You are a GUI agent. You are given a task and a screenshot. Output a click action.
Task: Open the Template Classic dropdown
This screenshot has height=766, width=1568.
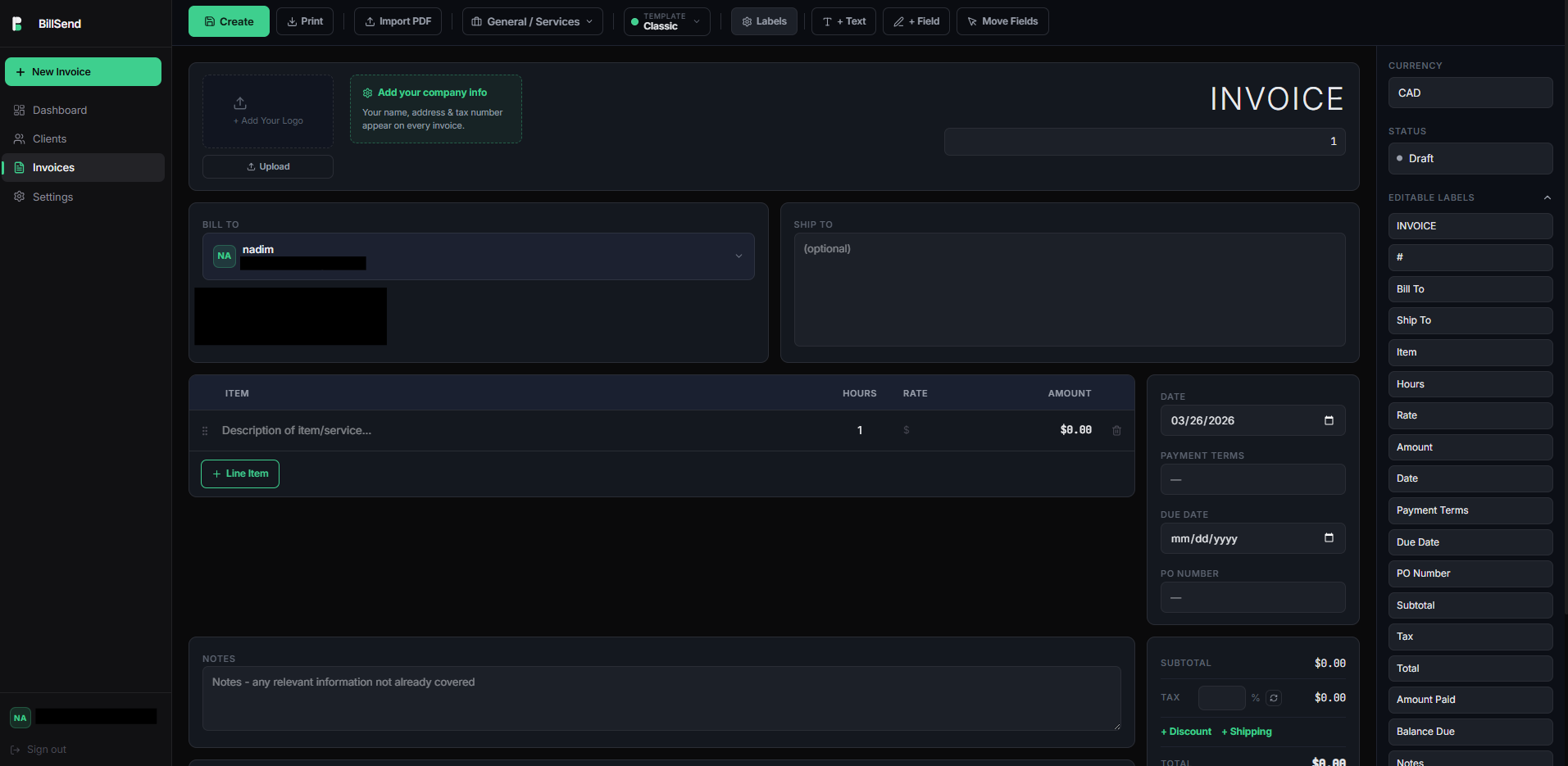tap(667, 21)
